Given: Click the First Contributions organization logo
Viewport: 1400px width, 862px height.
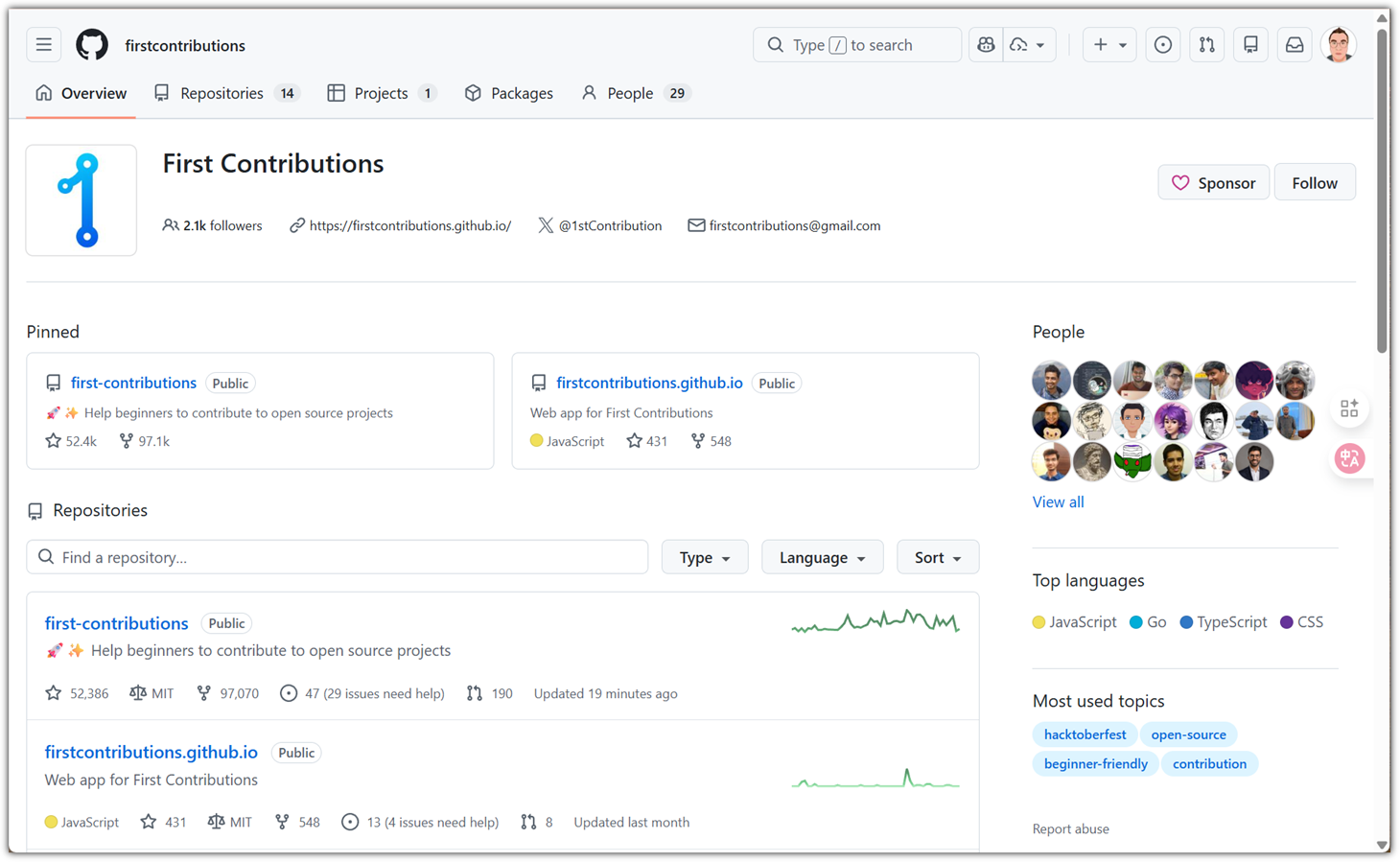Looking at the screenshot, I should (x=82, y=200).
